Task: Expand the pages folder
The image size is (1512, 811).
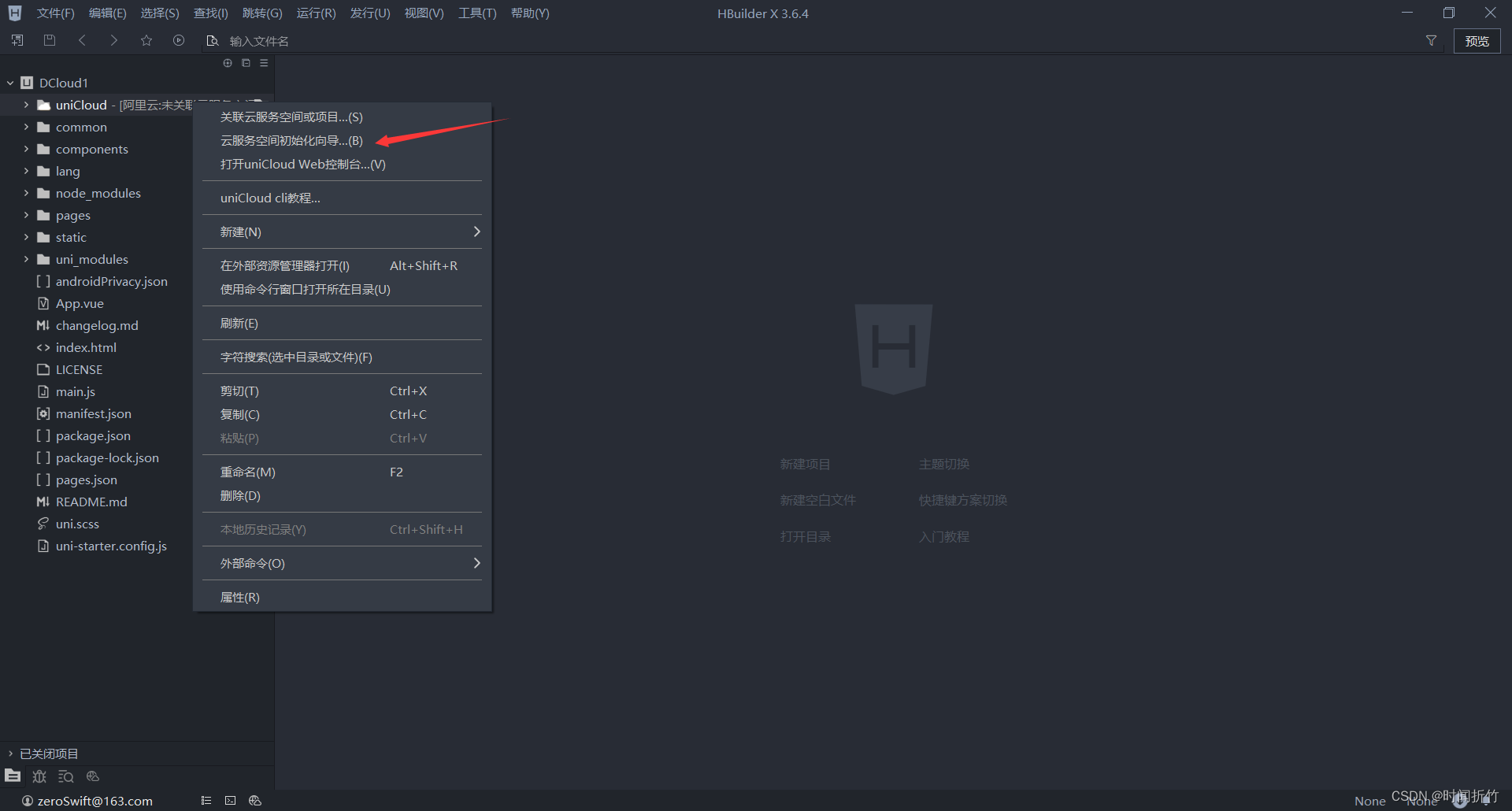Action: 26,215
